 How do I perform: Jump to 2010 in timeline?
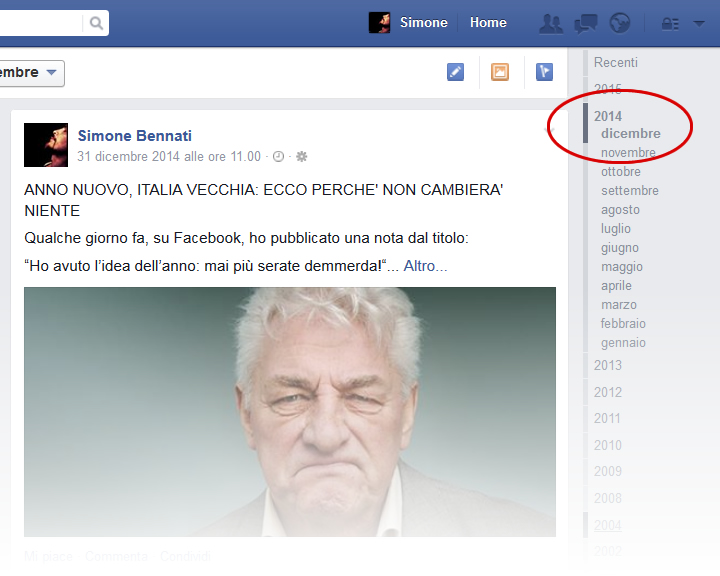(608, 445)
